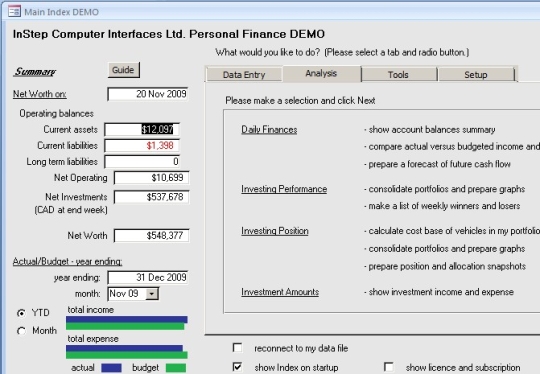
Task: Click the Main Index DEMO form icon
Action: pyautogui.click(x=14, y=12)
